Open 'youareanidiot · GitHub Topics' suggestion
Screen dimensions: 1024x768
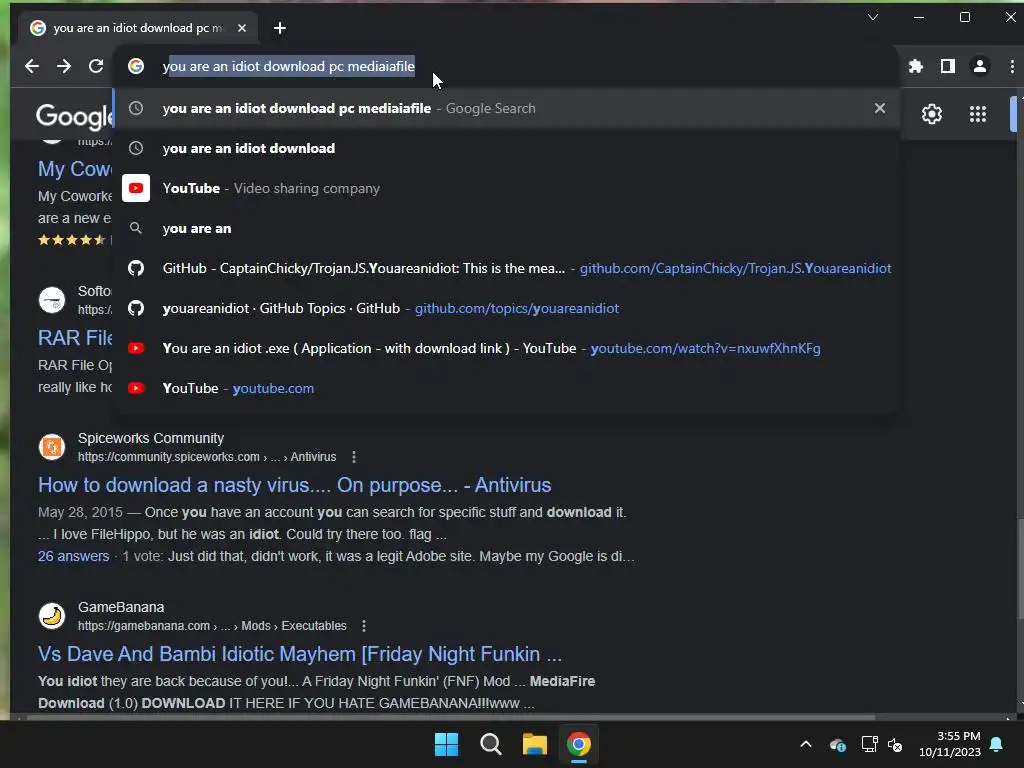click(x=507, y=308)
